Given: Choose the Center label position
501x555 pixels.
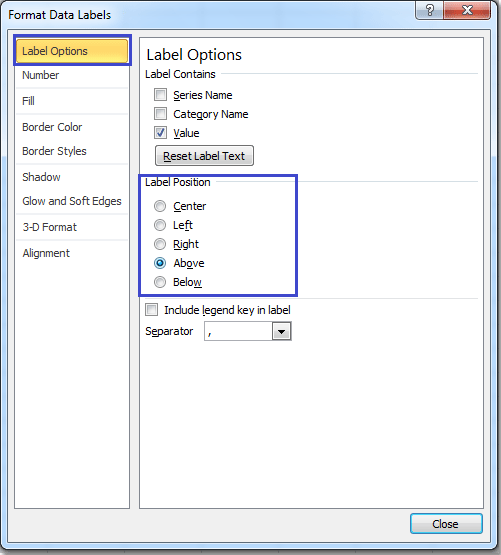Looking at the screenshot, I should (x=160, y=206).
